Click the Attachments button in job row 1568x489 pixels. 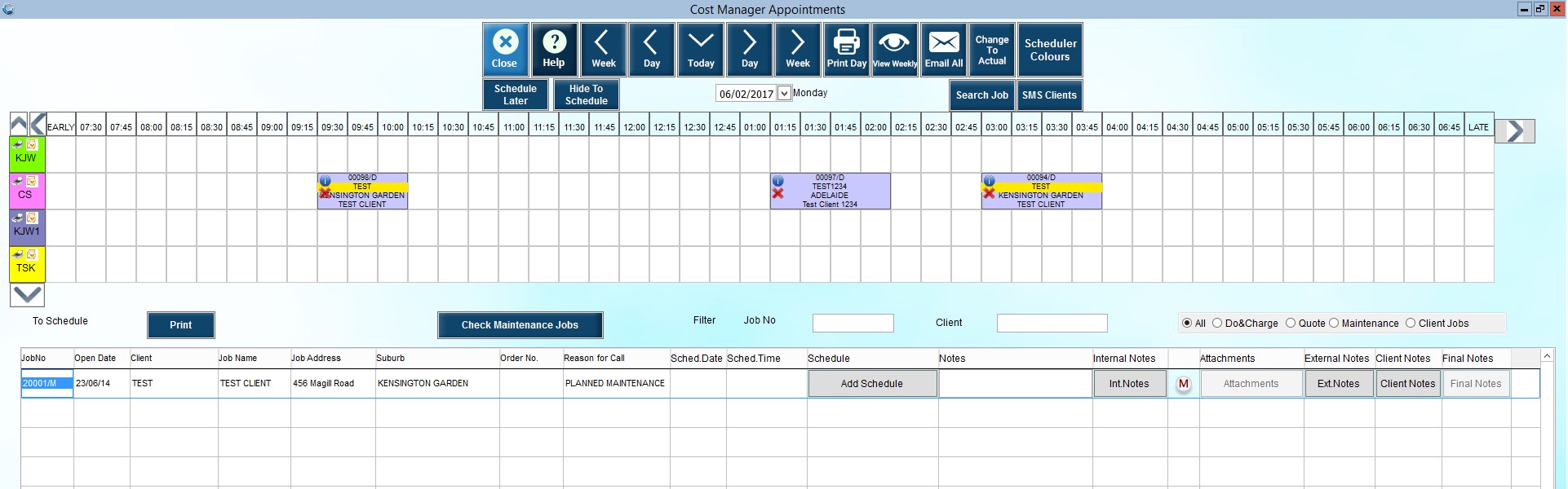[1251, 384]
